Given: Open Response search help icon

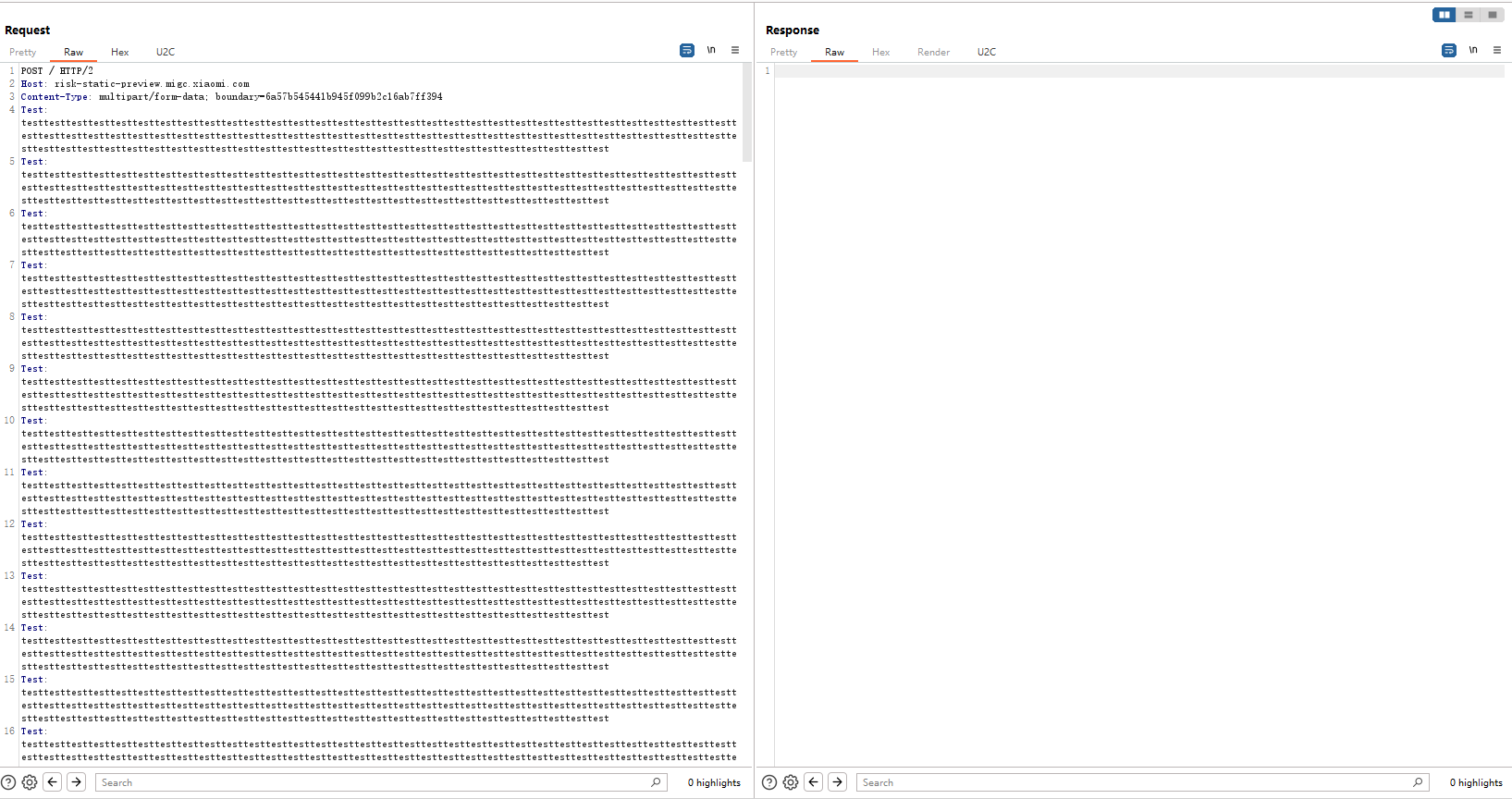Looking at the screenshot, I should (x=769, y=782).
